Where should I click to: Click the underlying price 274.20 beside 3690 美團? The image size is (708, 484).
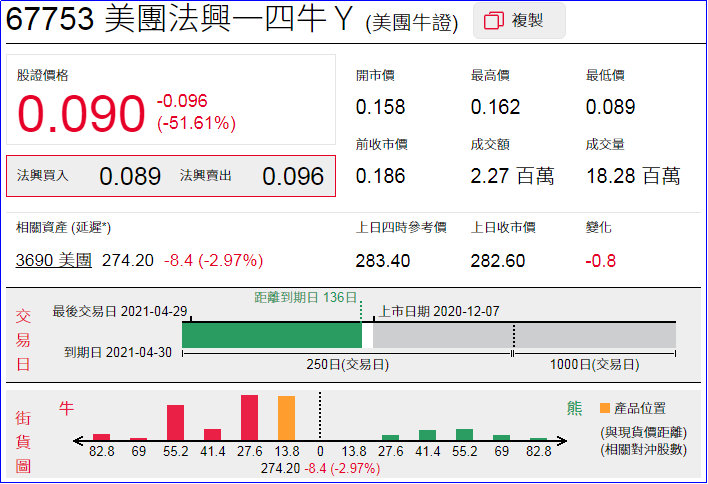coord(128,261)
